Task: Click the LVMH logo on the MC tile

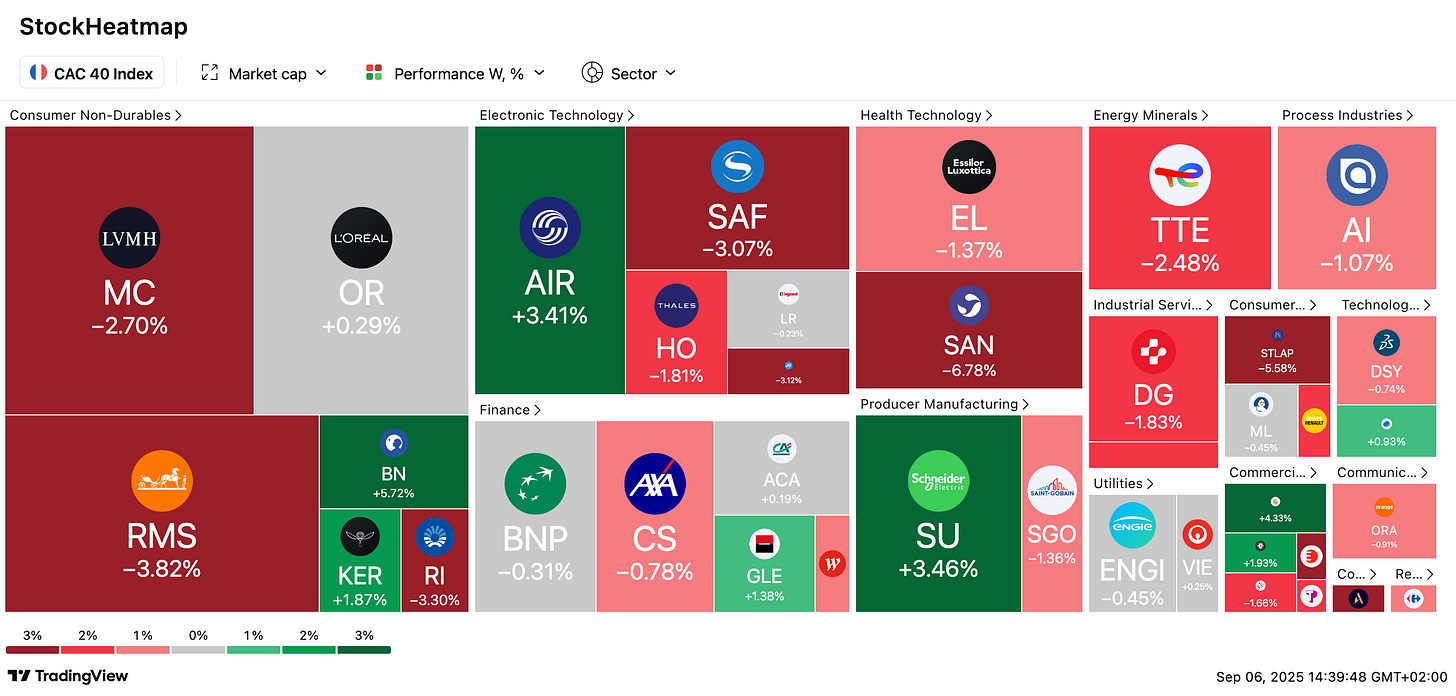Action: (x=130, y=238)
